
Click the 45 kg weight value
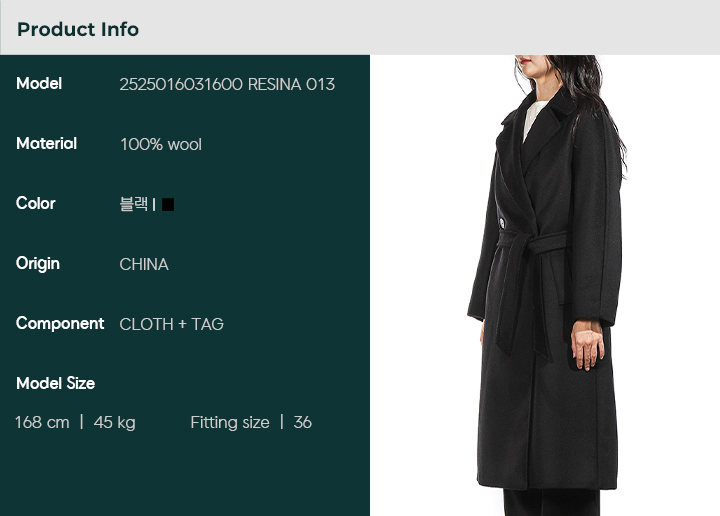(x=114, y=422)
